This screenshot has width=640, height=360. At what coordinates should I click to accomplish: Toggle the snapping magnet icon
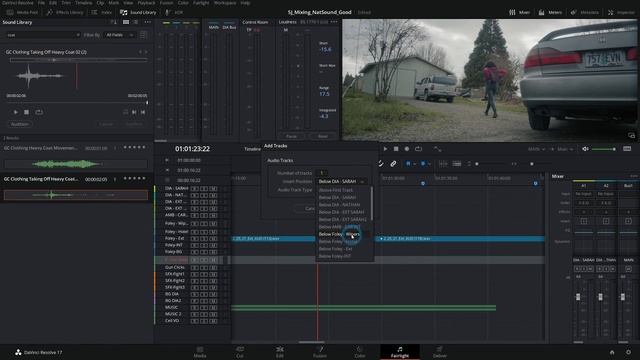tap(380, 164)
